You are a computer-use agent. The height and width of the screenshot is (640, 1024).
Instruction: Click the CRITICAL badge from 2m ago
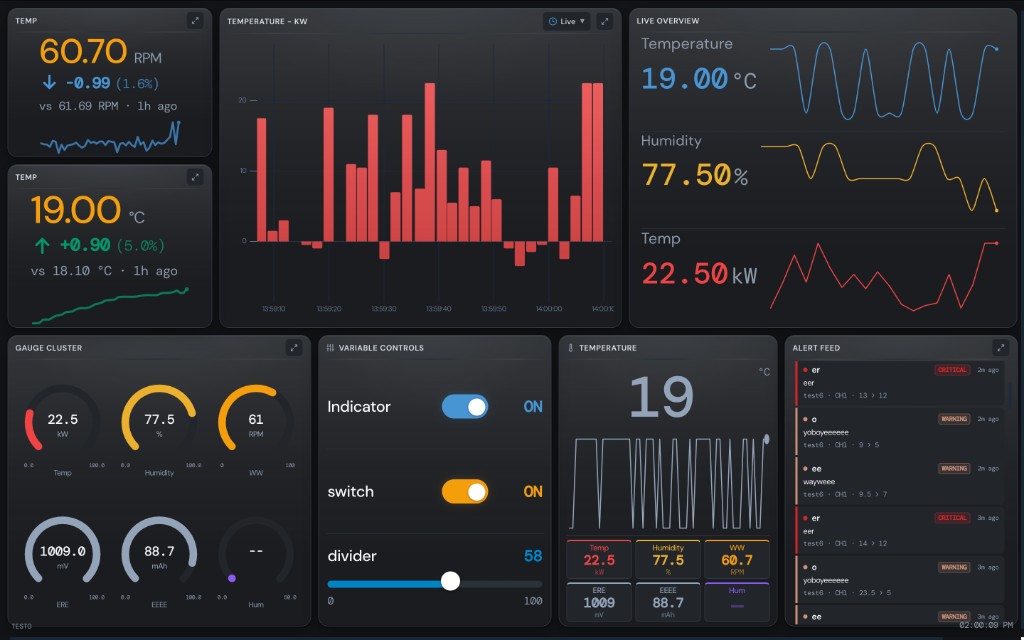tap(952, 370)
